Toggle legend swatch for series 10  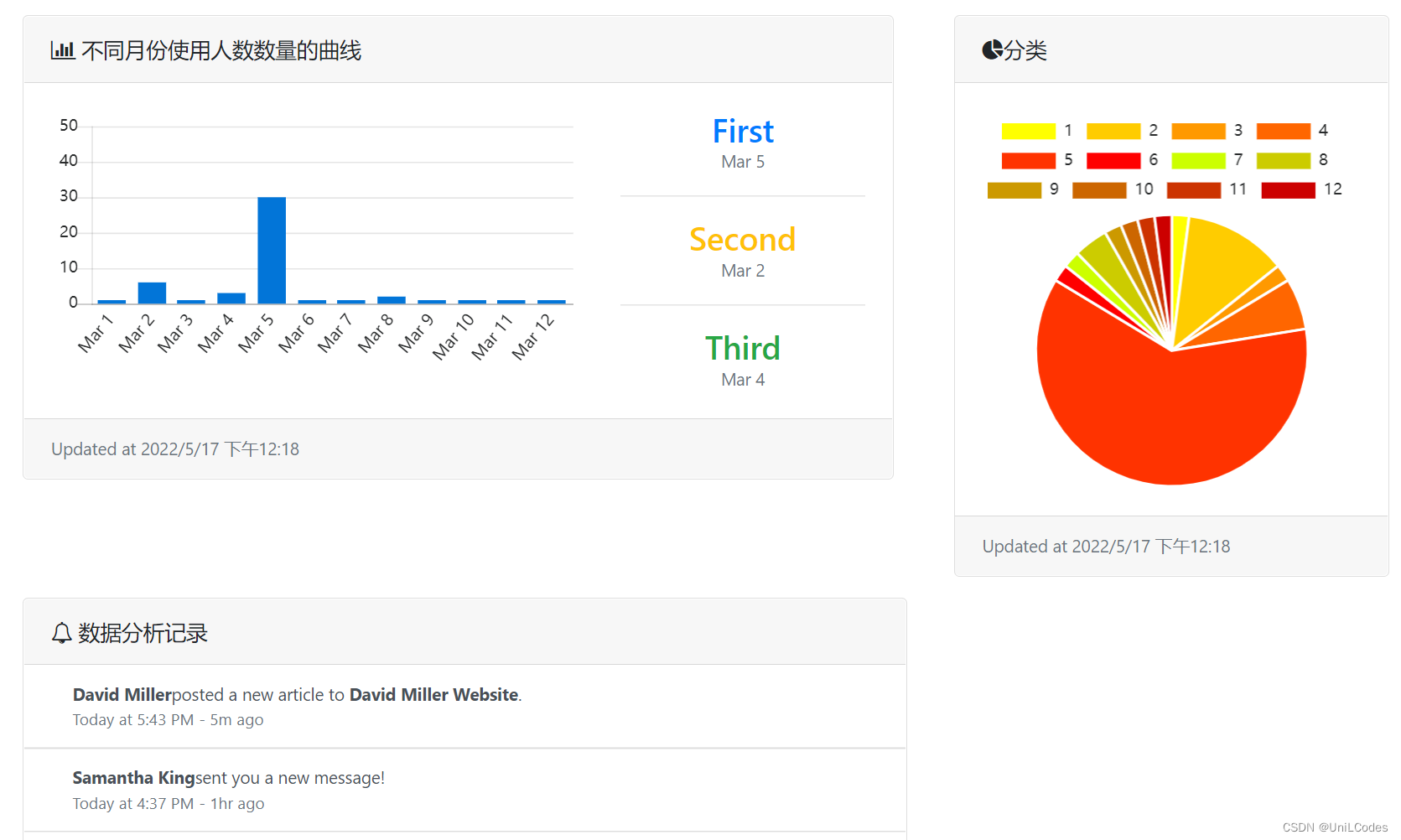click(1099, 189)
